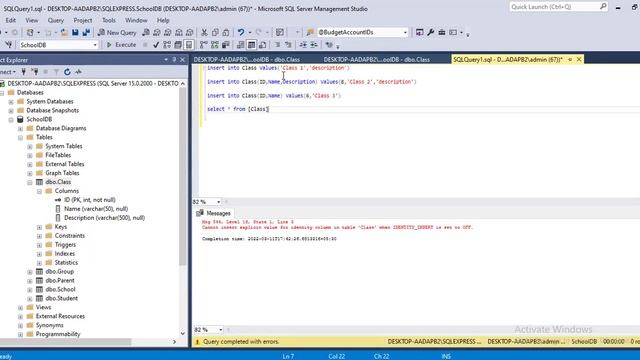Toggle Include Actual Execution Plan
This screenshot has width=640, height=360.
(x=204, y=45)
